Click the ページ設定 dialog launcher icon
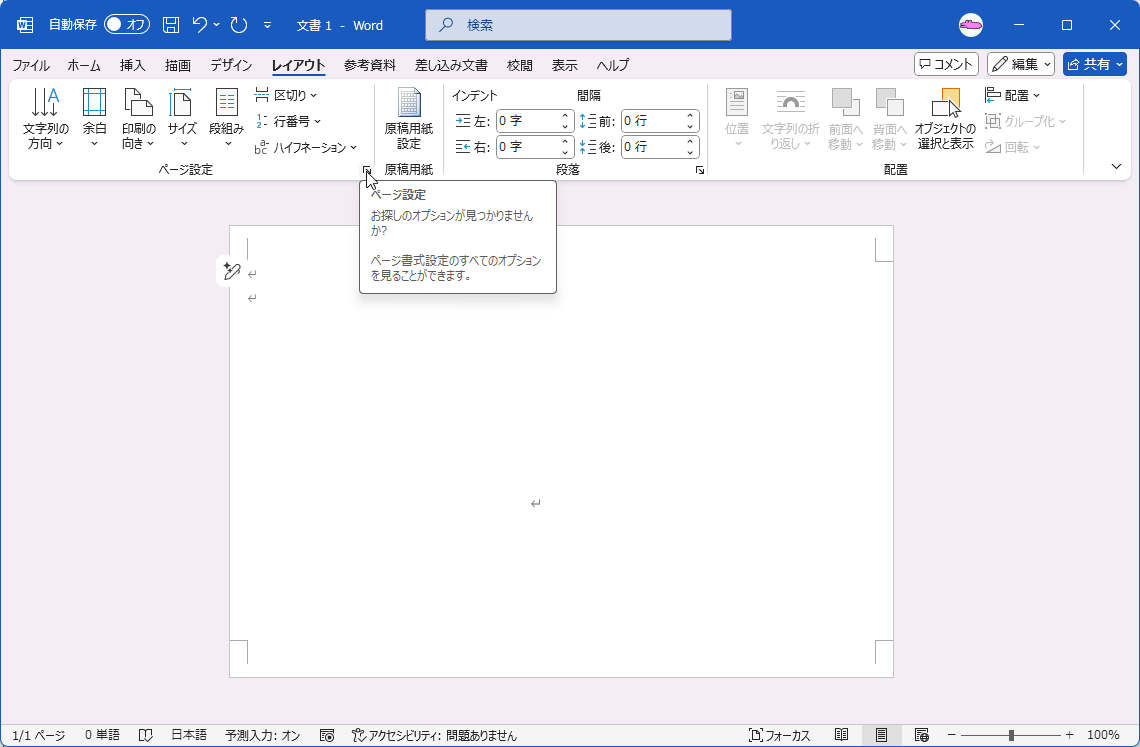The width and height of the screenshot is (1140, 747). pos(367,170)
